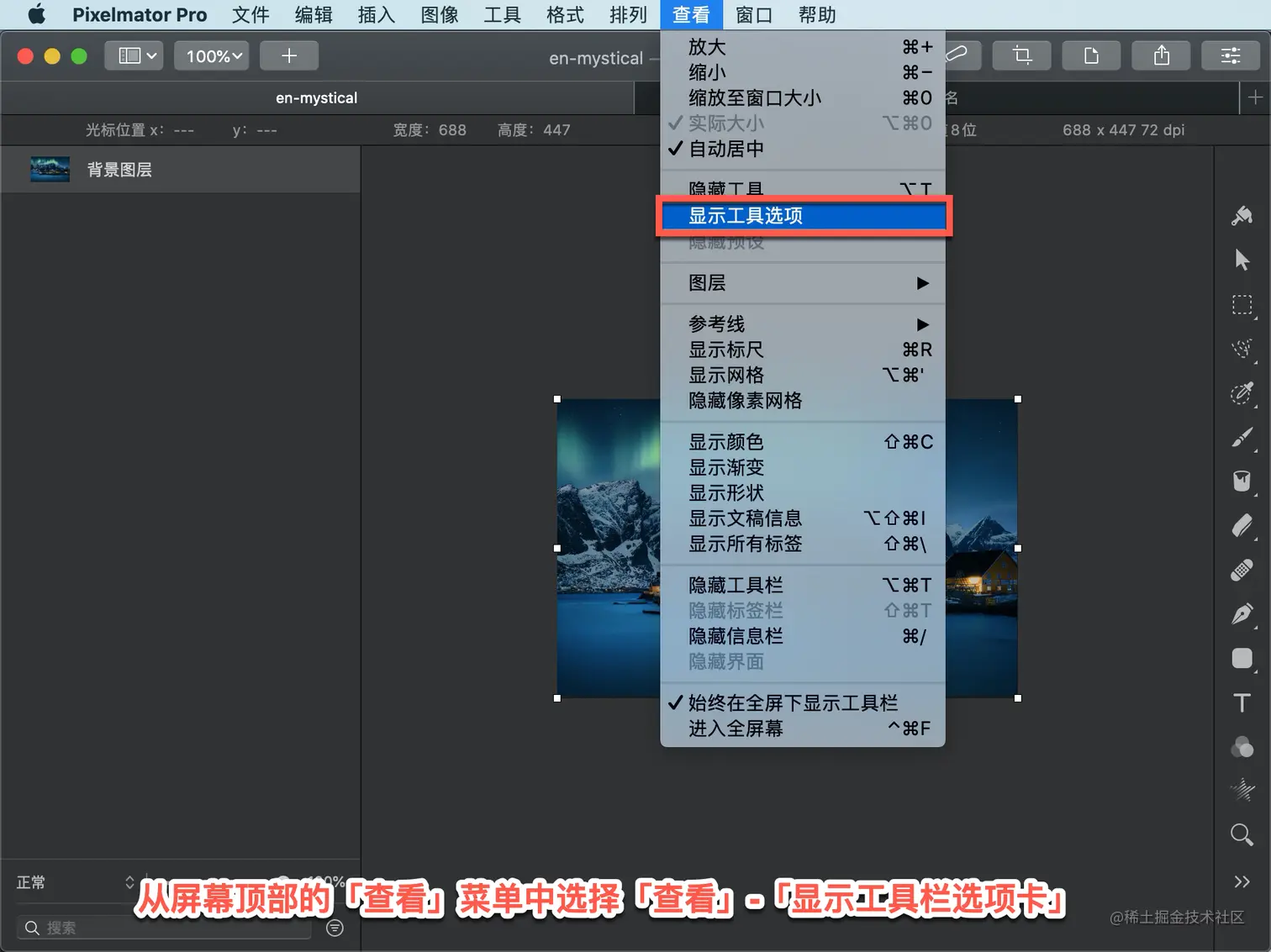This screenshot has height=952, width=1271.
Task: Open the 图像 menu
Action: click(440, 14)
